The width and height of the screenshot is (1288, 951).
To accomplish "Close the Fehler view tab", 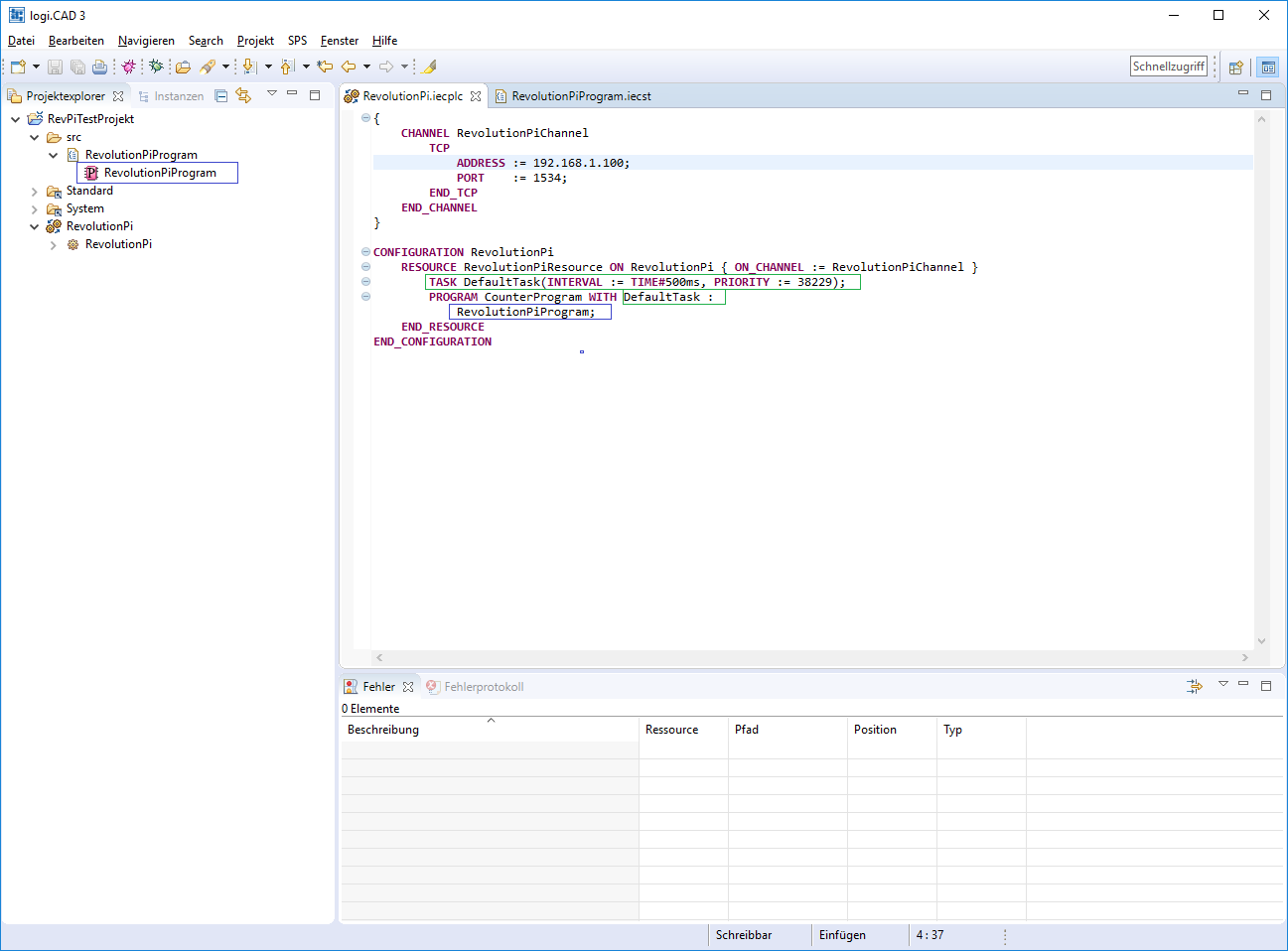I will (408, 687).
